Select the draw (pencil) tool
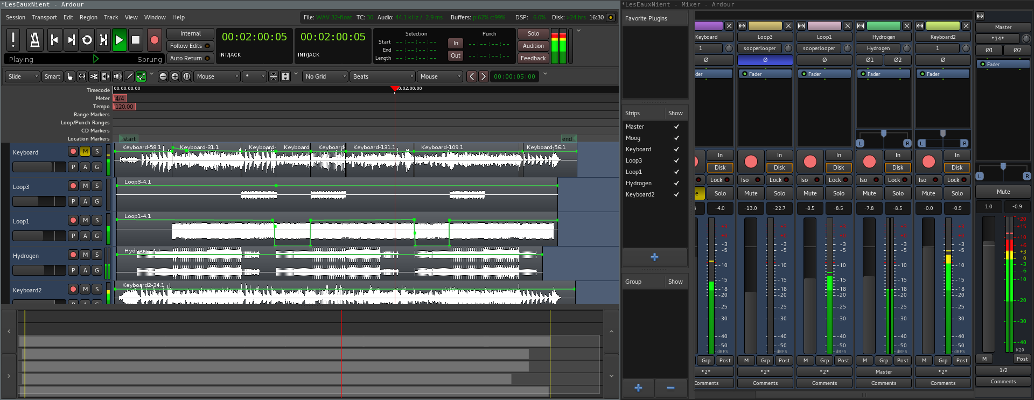This screenshot has height=400, width=1034. click(x=129, y=76)
